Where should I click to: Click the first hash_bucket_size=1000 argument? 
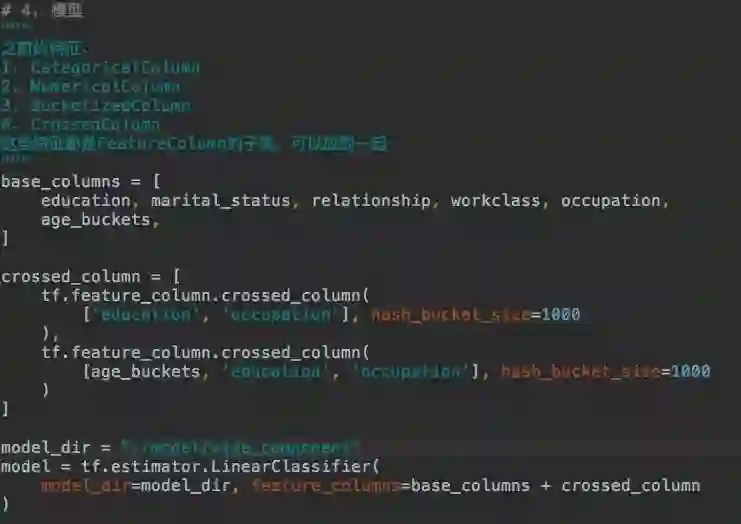476,315
